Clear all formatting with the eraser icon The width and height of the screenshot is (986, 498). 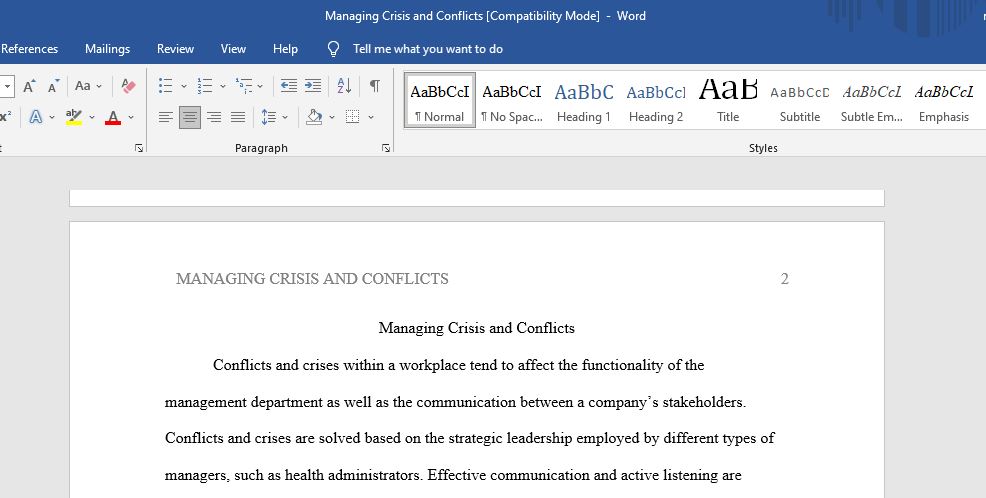click(128, 86)
